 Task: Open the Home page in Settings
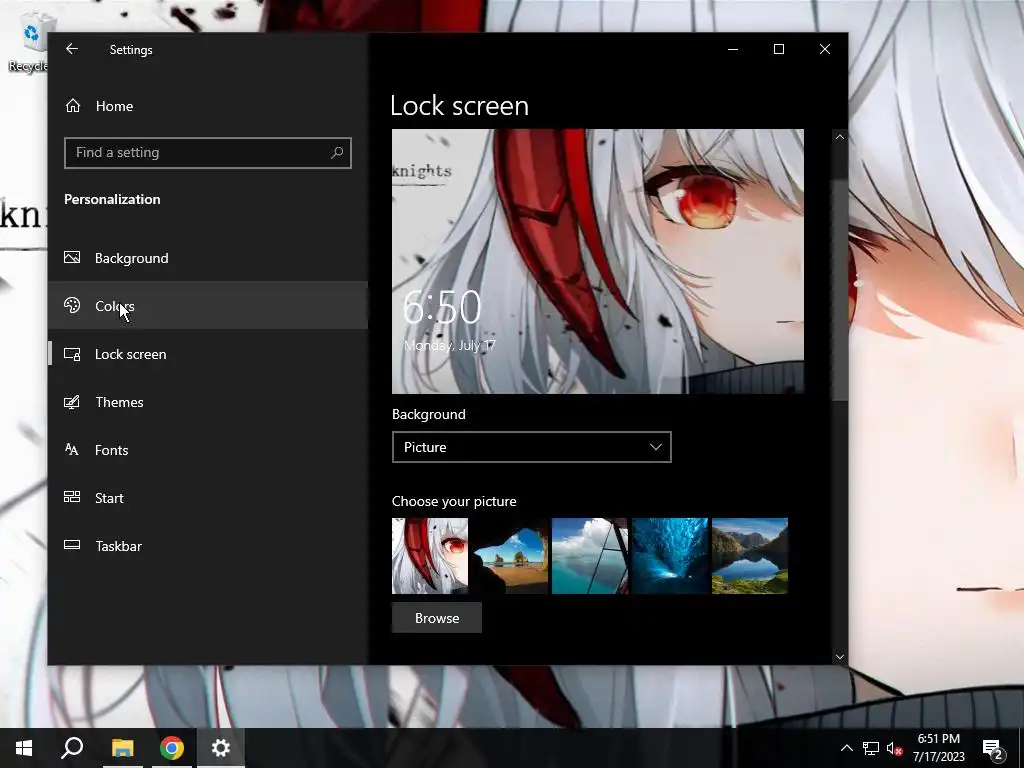[x=208, y=106]
